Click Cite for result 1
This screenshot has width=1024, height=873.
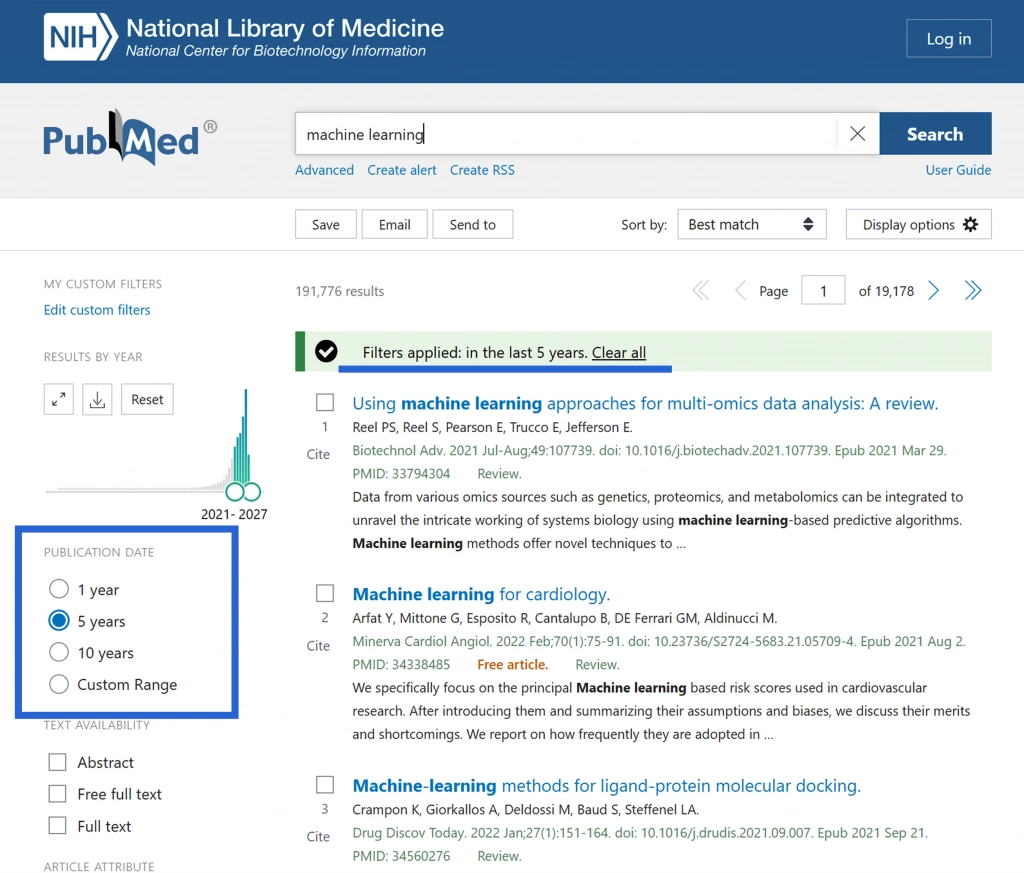318,454
